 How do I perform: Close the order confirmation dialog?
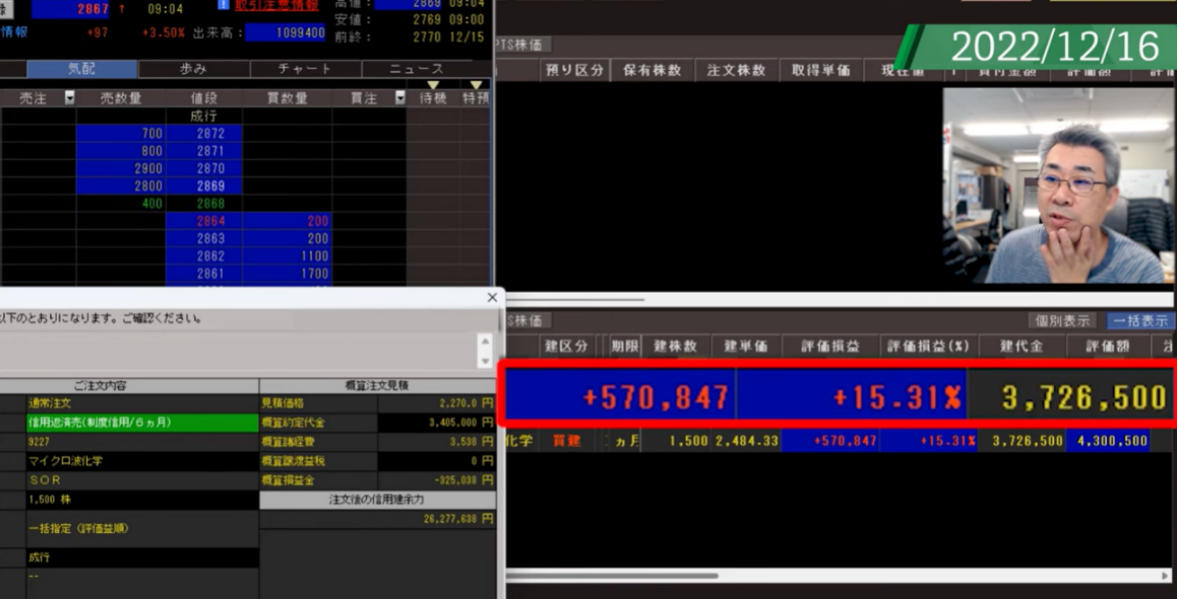pos(492,297)
